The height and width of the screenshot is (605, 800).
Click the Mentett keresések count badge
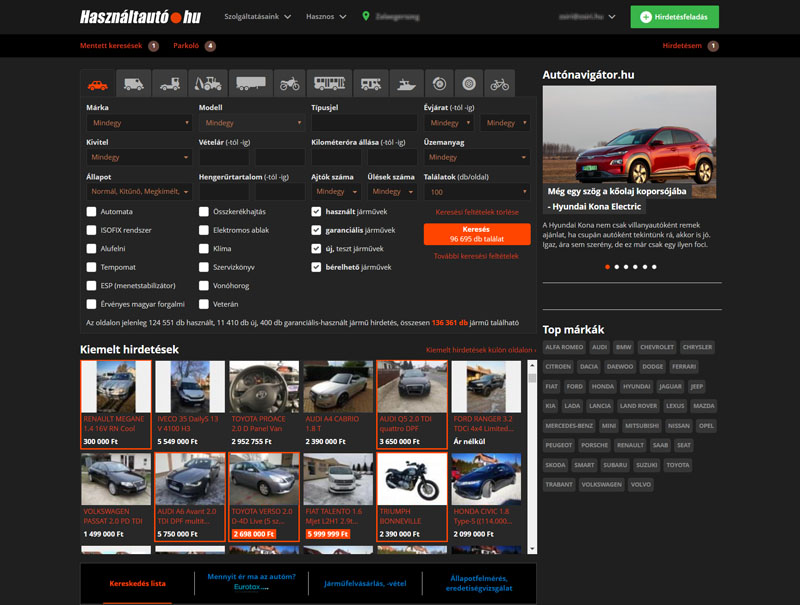153,46
